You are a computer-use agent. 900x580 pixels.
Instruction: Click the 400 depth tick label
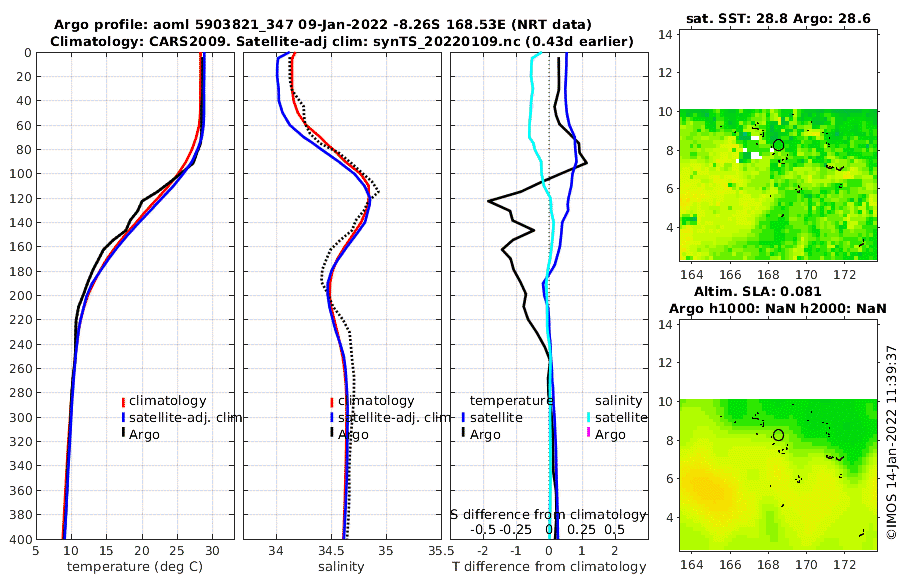(x=21, y=539)
